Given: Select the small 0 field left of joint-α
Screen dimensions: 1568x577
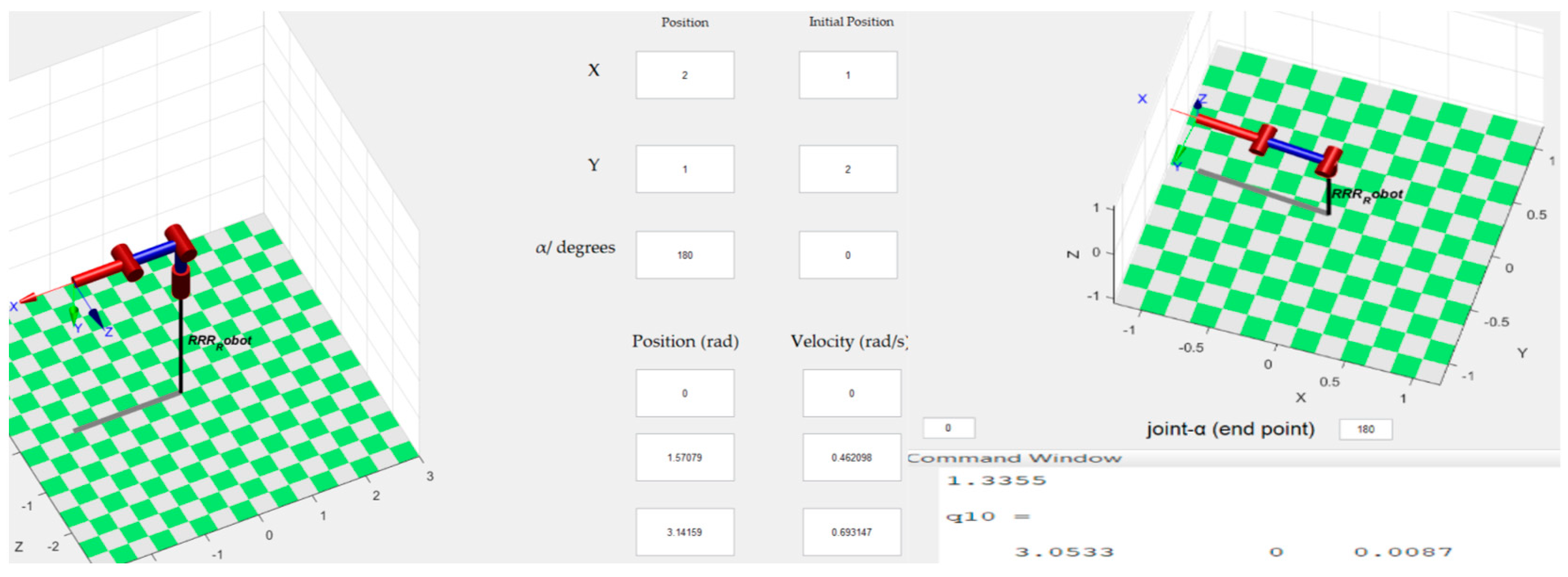Looking at the screenshot, I should coord(948,428).
